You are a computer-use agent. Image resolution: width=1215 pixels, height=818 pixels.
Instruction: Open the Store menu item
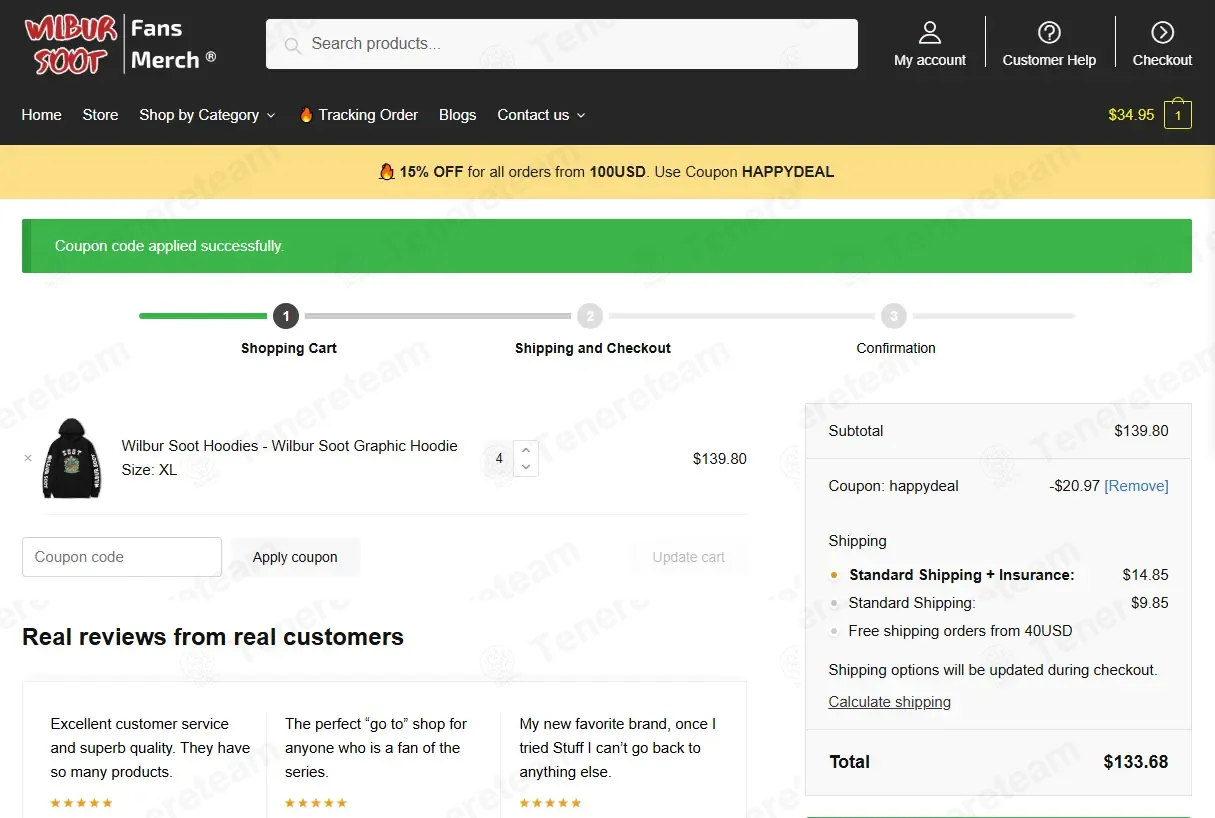tap(100, 115)
